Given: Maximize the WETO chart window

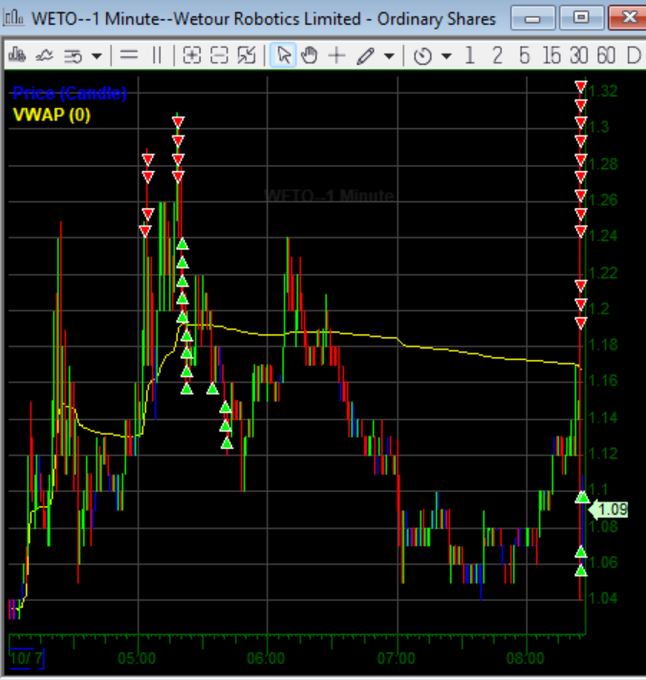Looking at the screenshot, I should point(581,18).
